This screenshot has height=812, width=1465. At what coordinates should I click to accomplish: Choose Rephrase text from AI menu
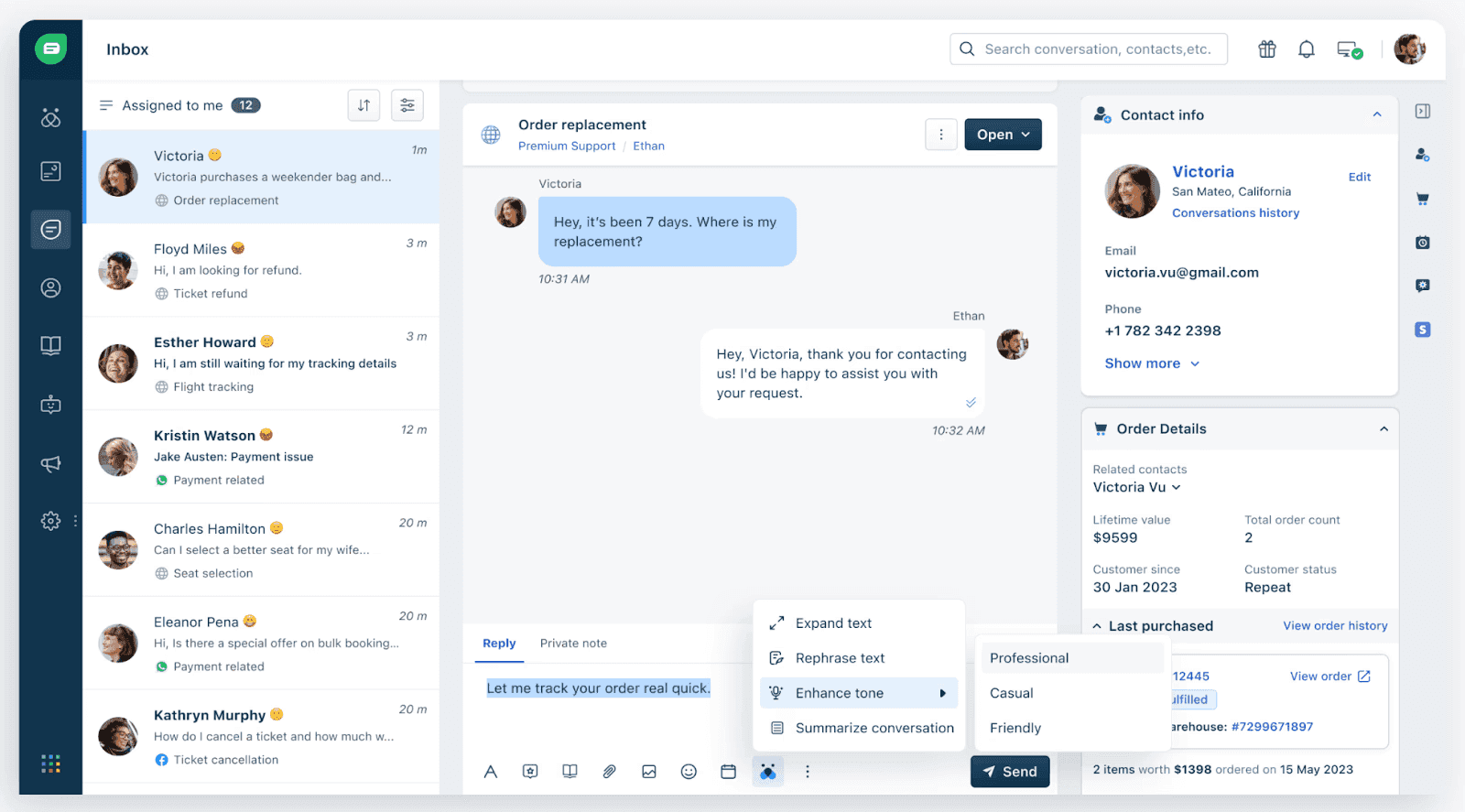(859, 658)
